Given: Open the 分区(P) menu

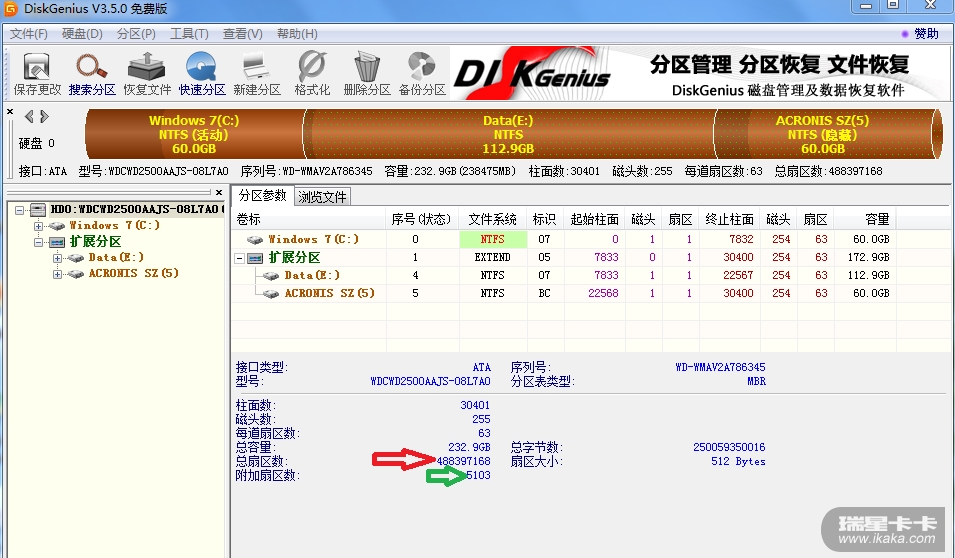Looking at the screenshot, I should pos(136,34).
